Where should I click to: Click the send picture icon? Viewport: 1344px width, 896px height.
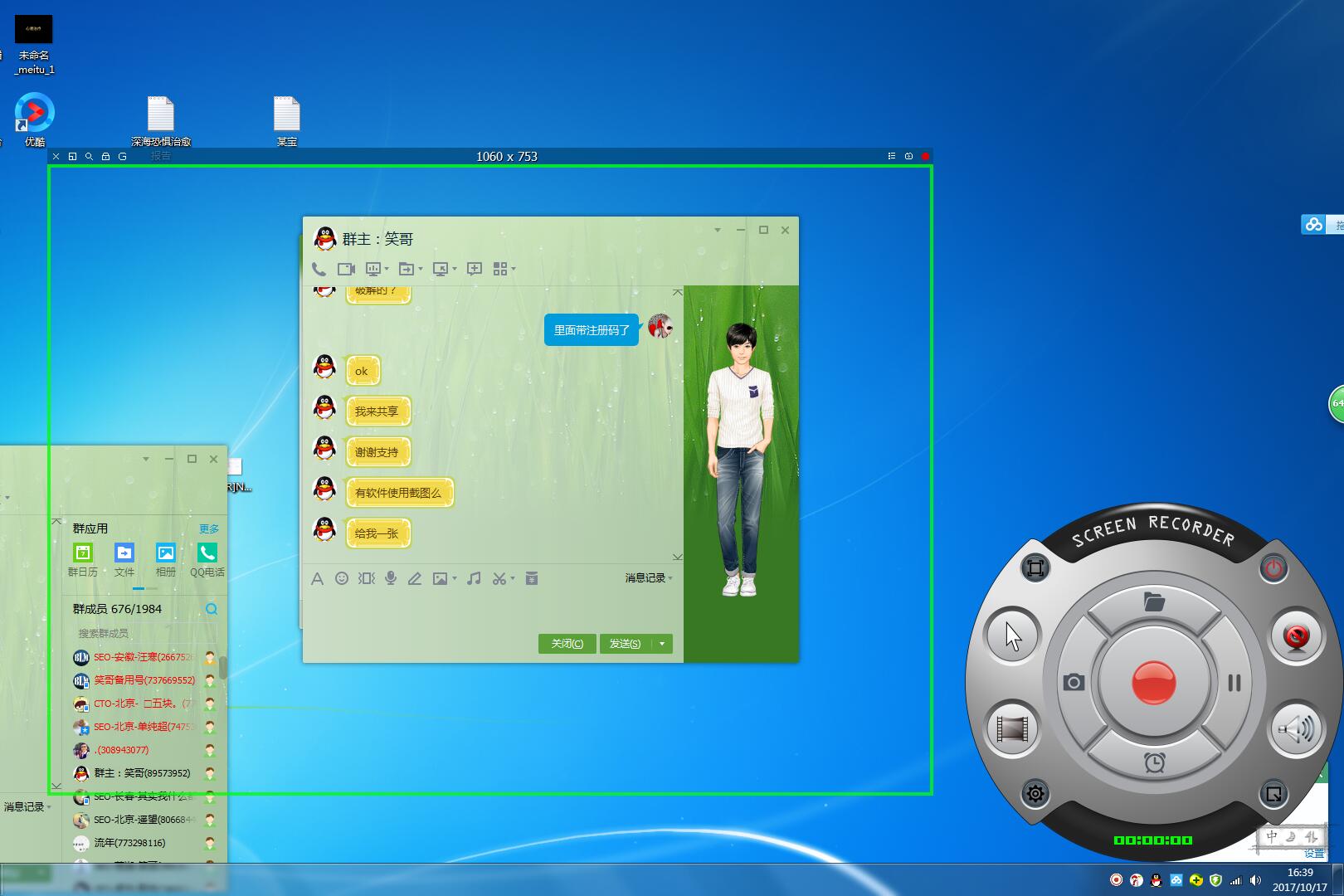tap(440, 578)
